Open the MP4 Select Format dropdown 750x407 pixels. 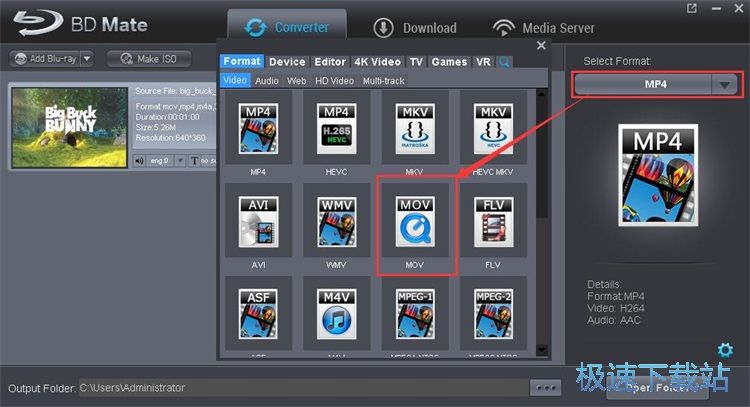[657, 85]
